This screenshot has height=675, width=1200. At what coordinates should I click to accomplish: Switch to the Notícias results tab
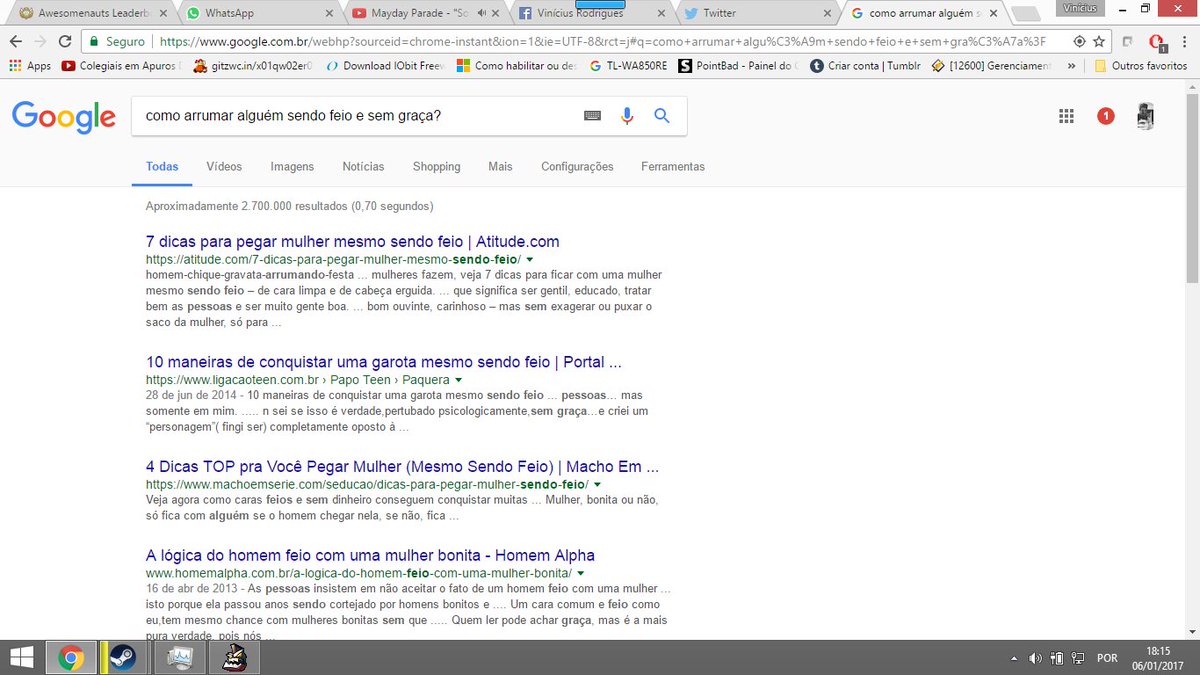363,167
